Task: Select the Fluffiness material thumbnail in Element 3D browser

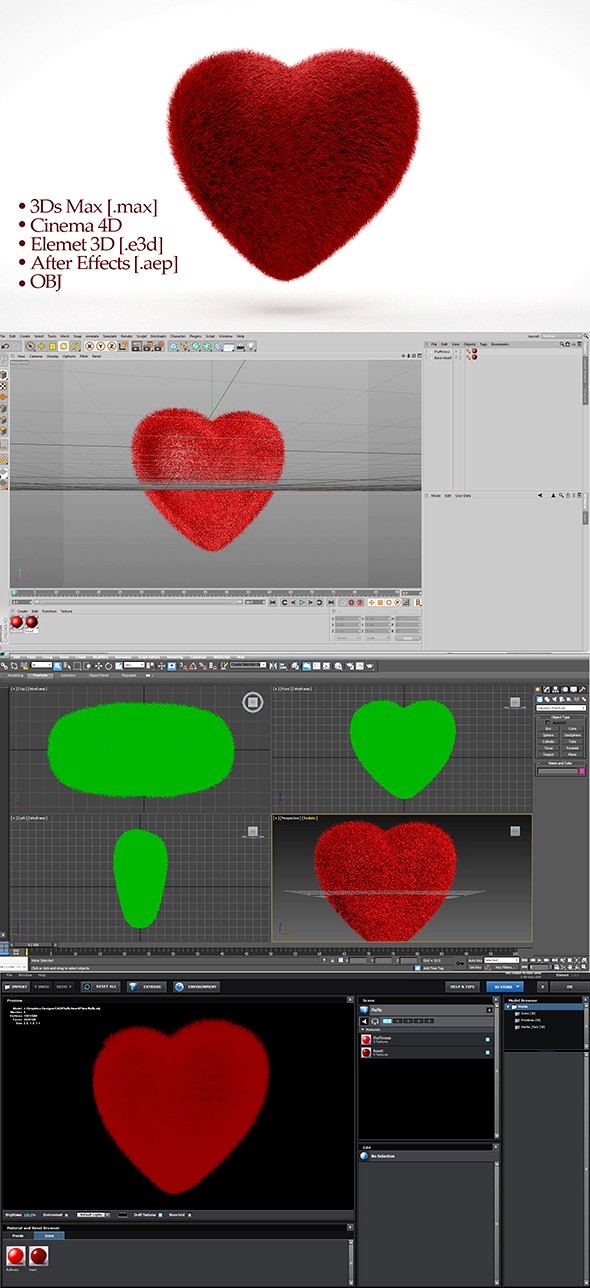Action: pyautogui.click(x=16, y=1256)
